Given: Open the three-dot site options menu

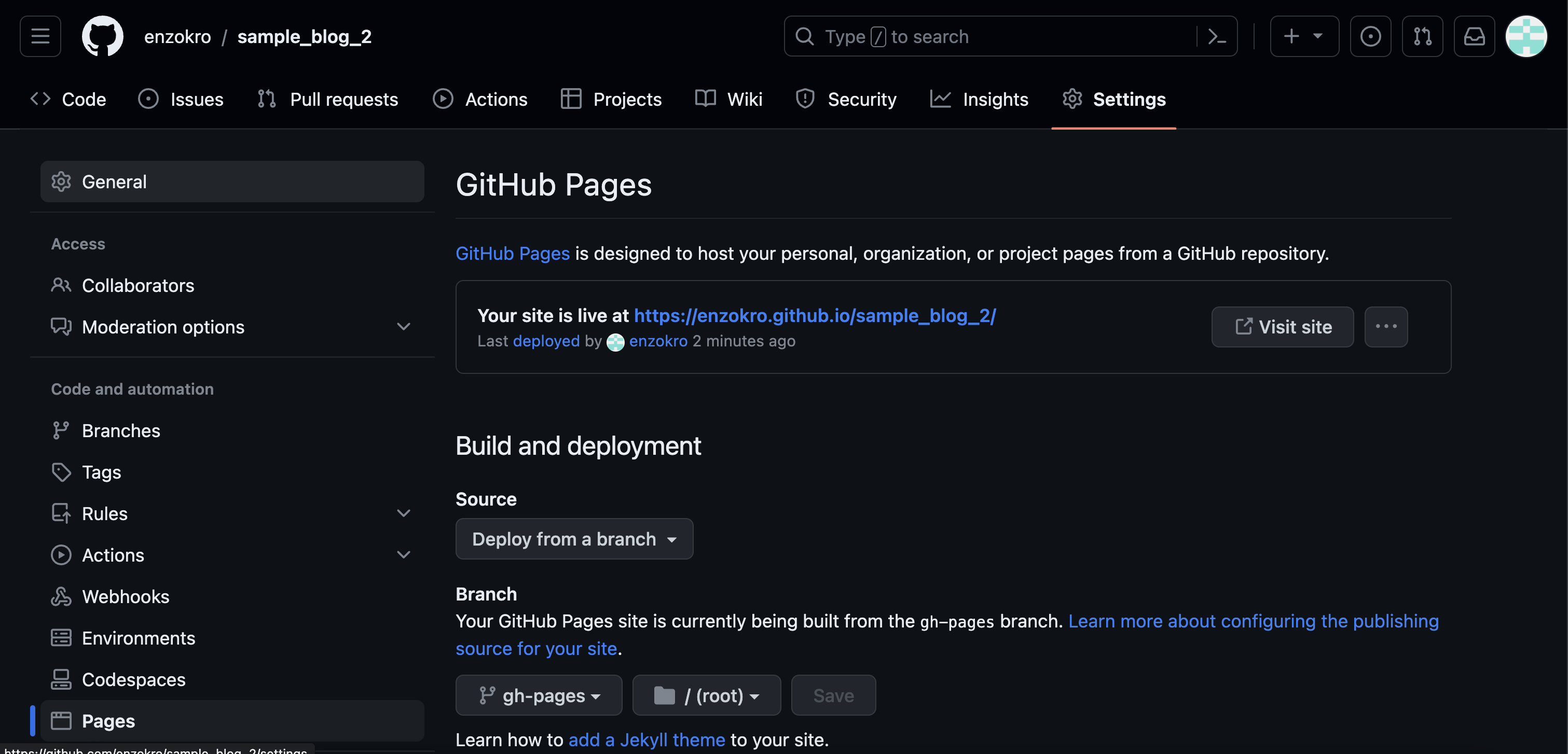Looking at the screenshot, I should pyautogui.click(x=1386, y=327).
